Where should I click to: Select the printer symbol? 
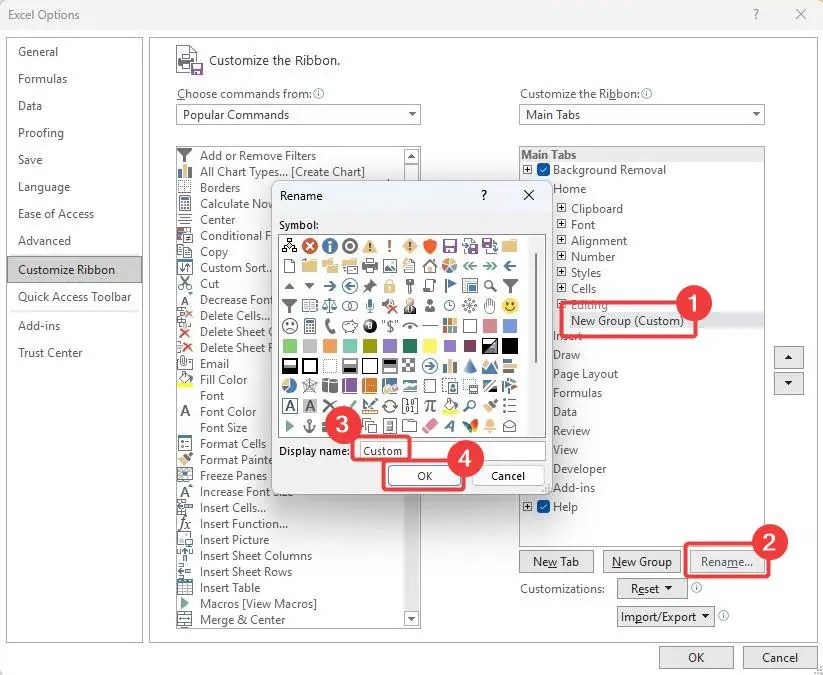370,266
